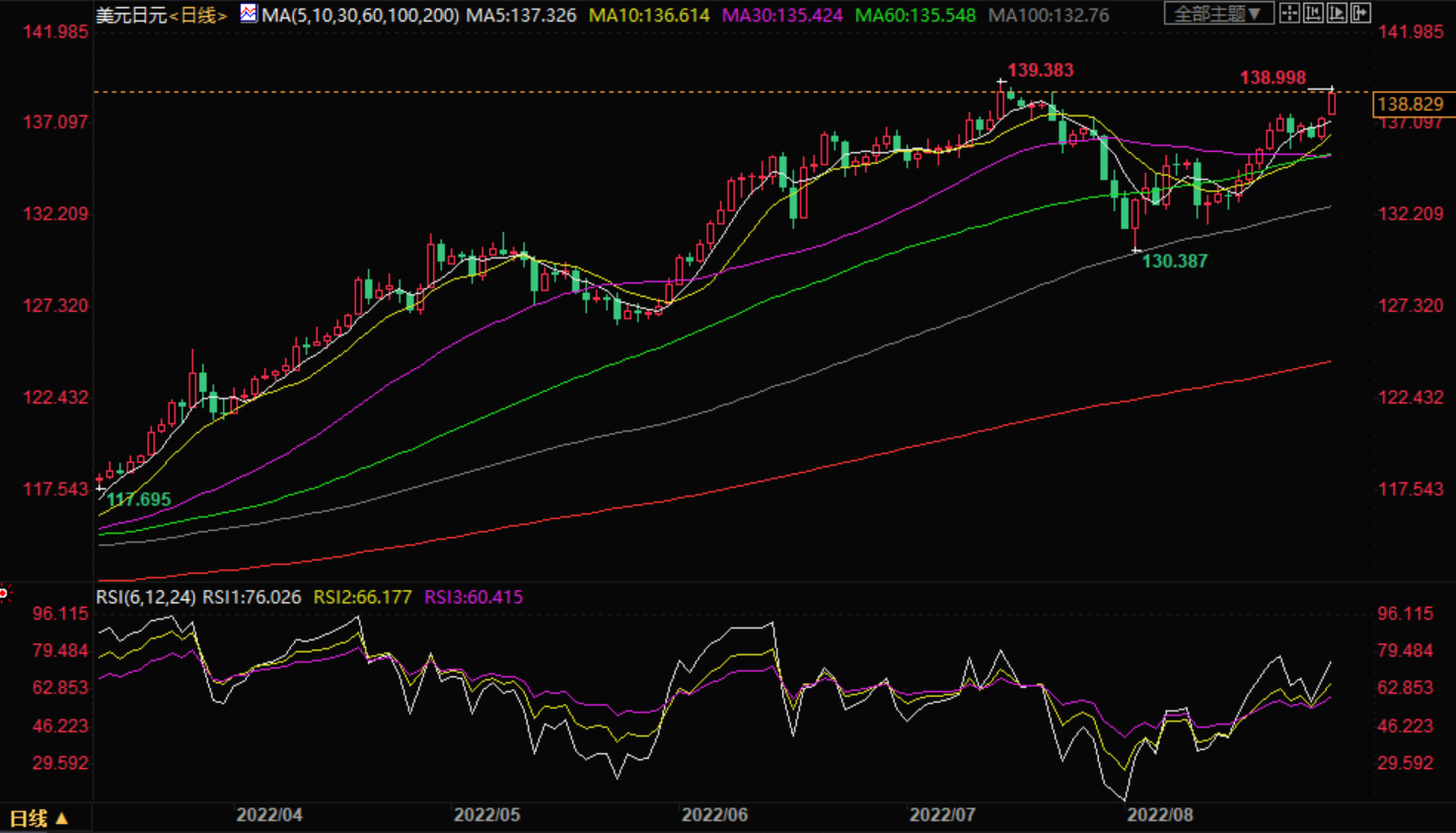Click the 138.998 price annotation

[x=1273, y=77]
